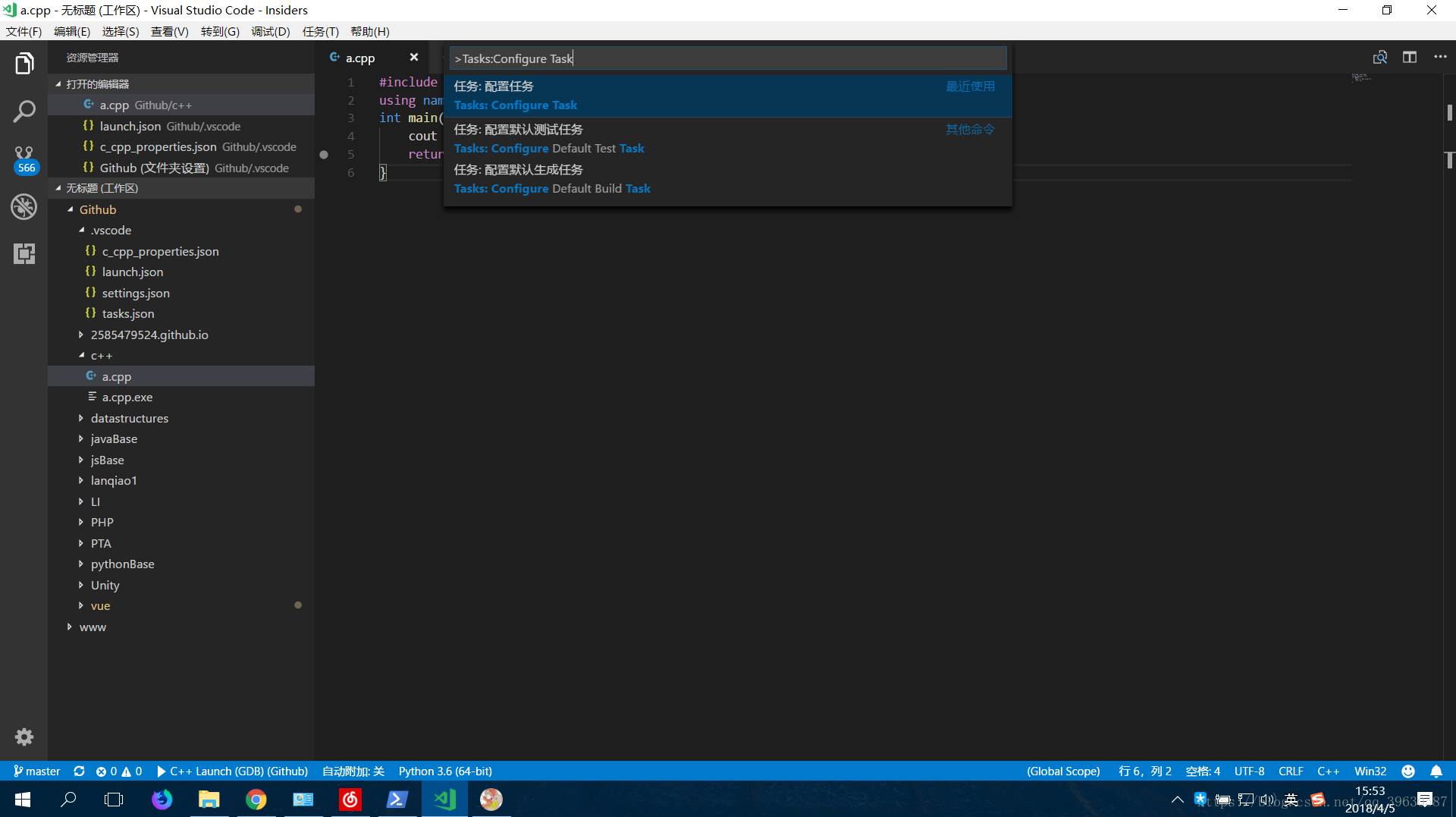
Task: Start C++ Launch (GDB) debug from status bar
Action: tap(232, 771)
